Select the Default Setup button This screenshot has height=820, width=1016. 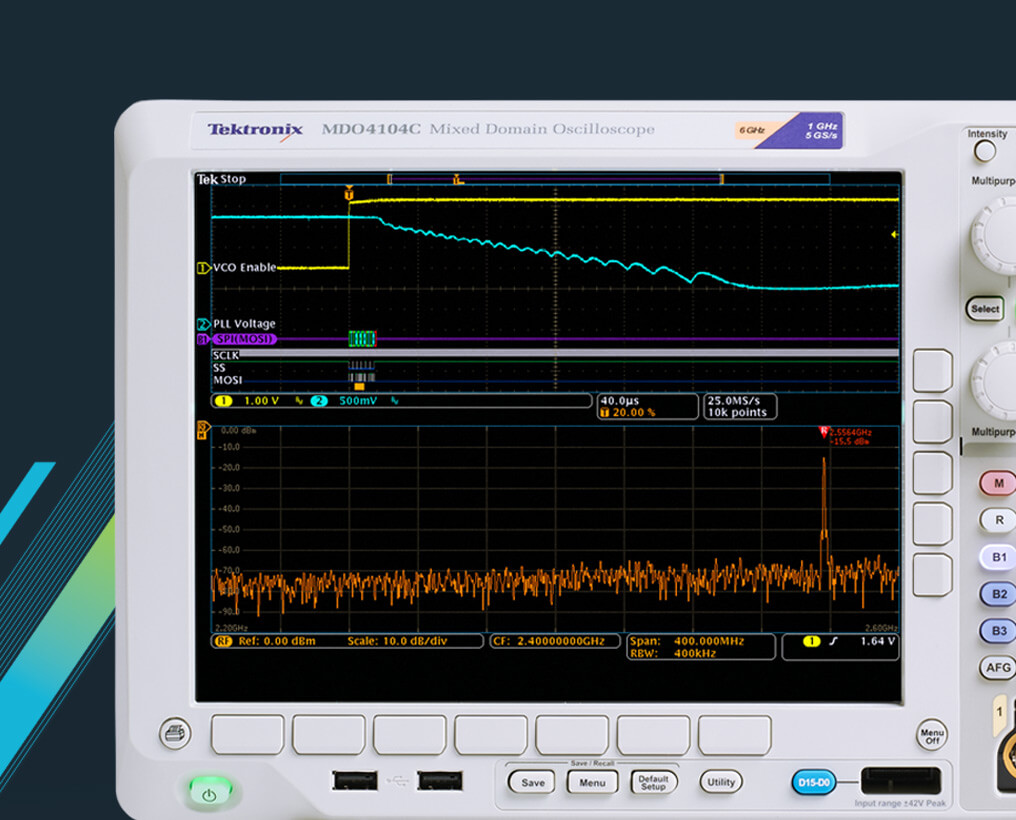click(653, 782)
